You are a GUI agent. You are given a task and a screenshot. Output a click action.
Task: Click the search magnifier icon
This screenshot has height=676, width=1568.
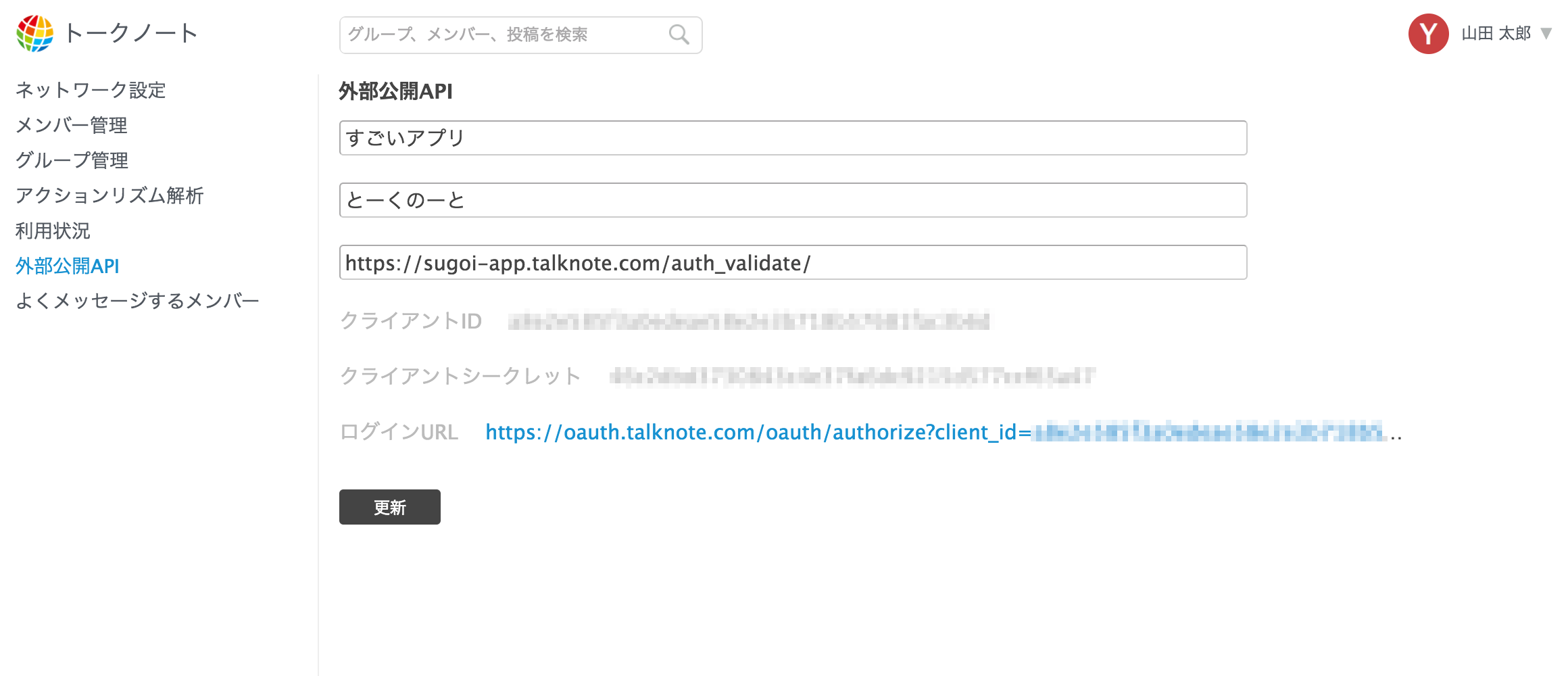pos(679,34)
